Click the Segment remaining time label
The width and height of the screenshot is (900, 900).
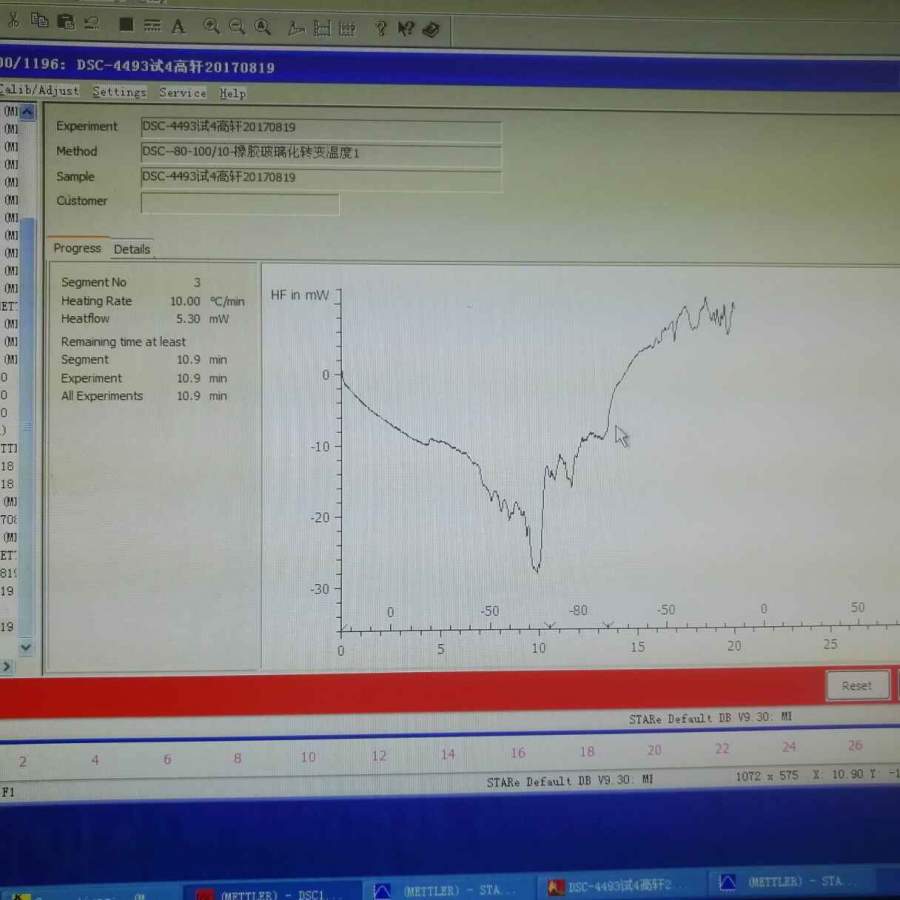(85, 359)
